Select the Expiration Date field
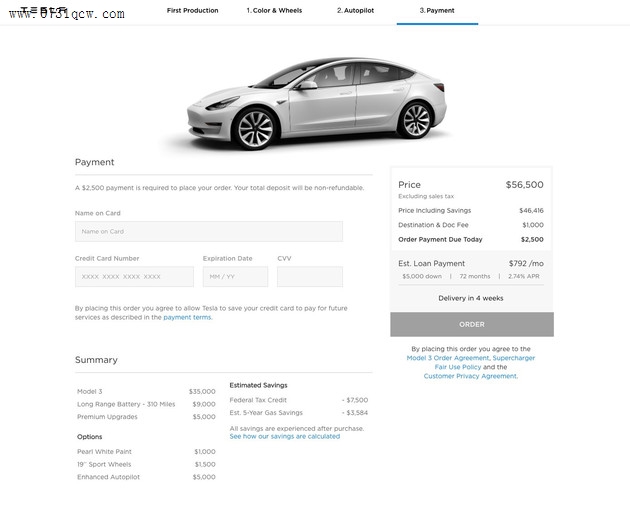The height and width of the screenshot is (505, 630). click(235, 276)
